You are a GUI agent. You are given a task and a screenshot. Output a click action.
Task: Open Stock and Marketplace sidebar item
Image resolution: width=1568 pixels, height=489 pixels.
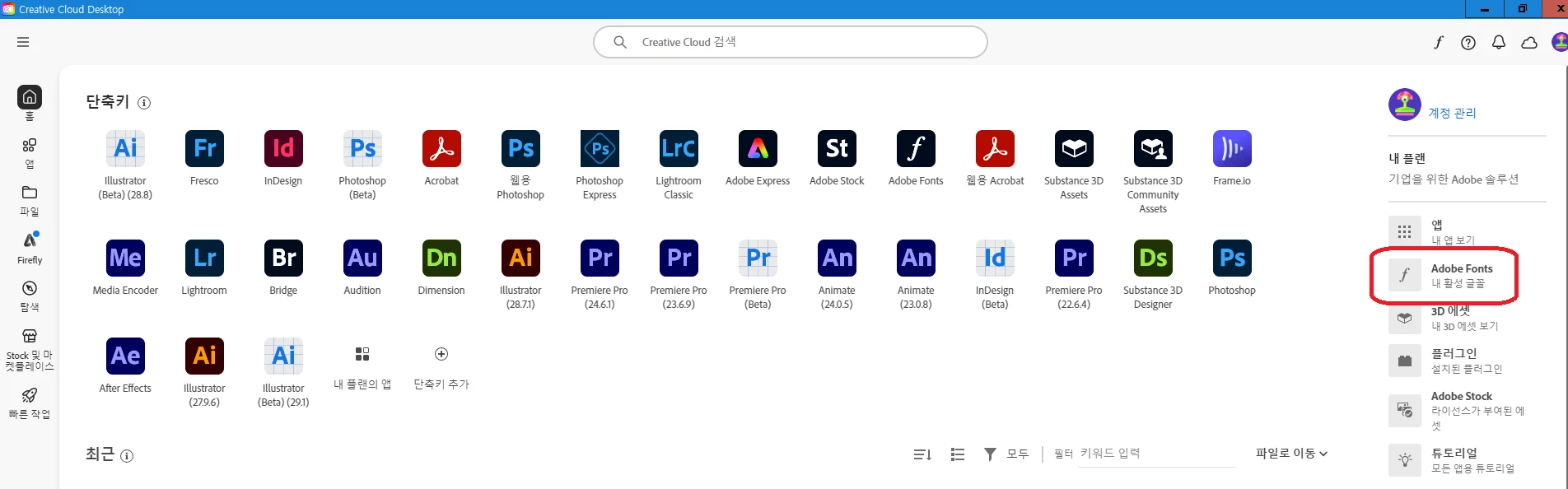[30, 336]
